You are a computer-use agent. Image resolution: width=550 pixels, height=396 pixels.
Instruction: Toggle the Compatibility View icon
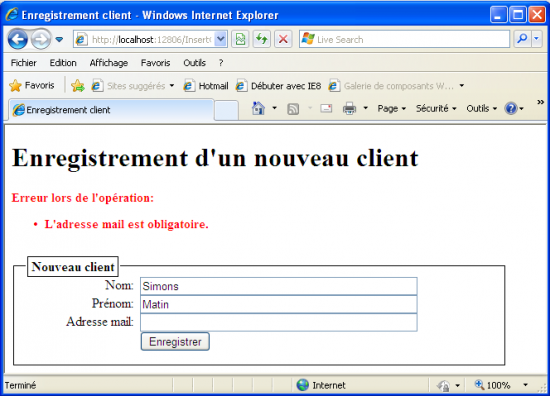pyautogui.click(x=240, y=39)
